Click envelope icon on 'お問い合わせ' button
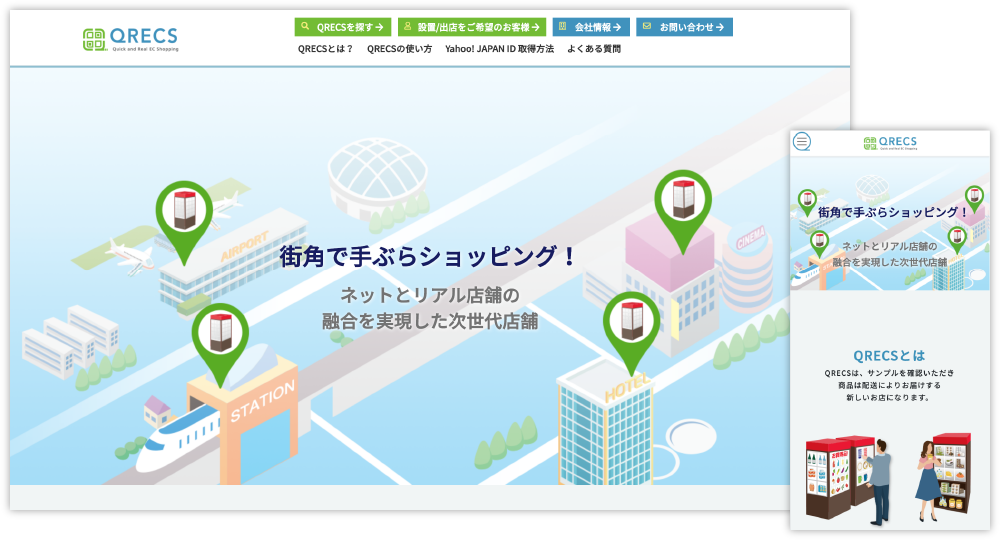 pyautogui.click(x=647, y=26)
